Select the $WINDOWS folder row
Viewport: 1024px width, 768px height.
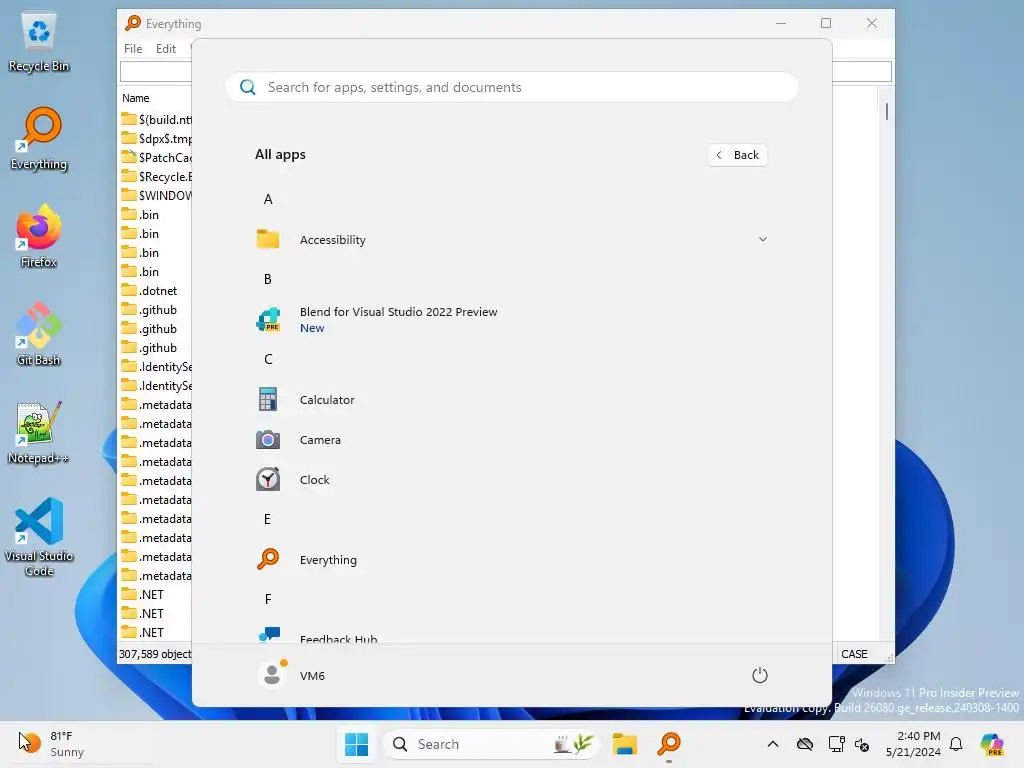pyautogui.click(x=156, y=195)
